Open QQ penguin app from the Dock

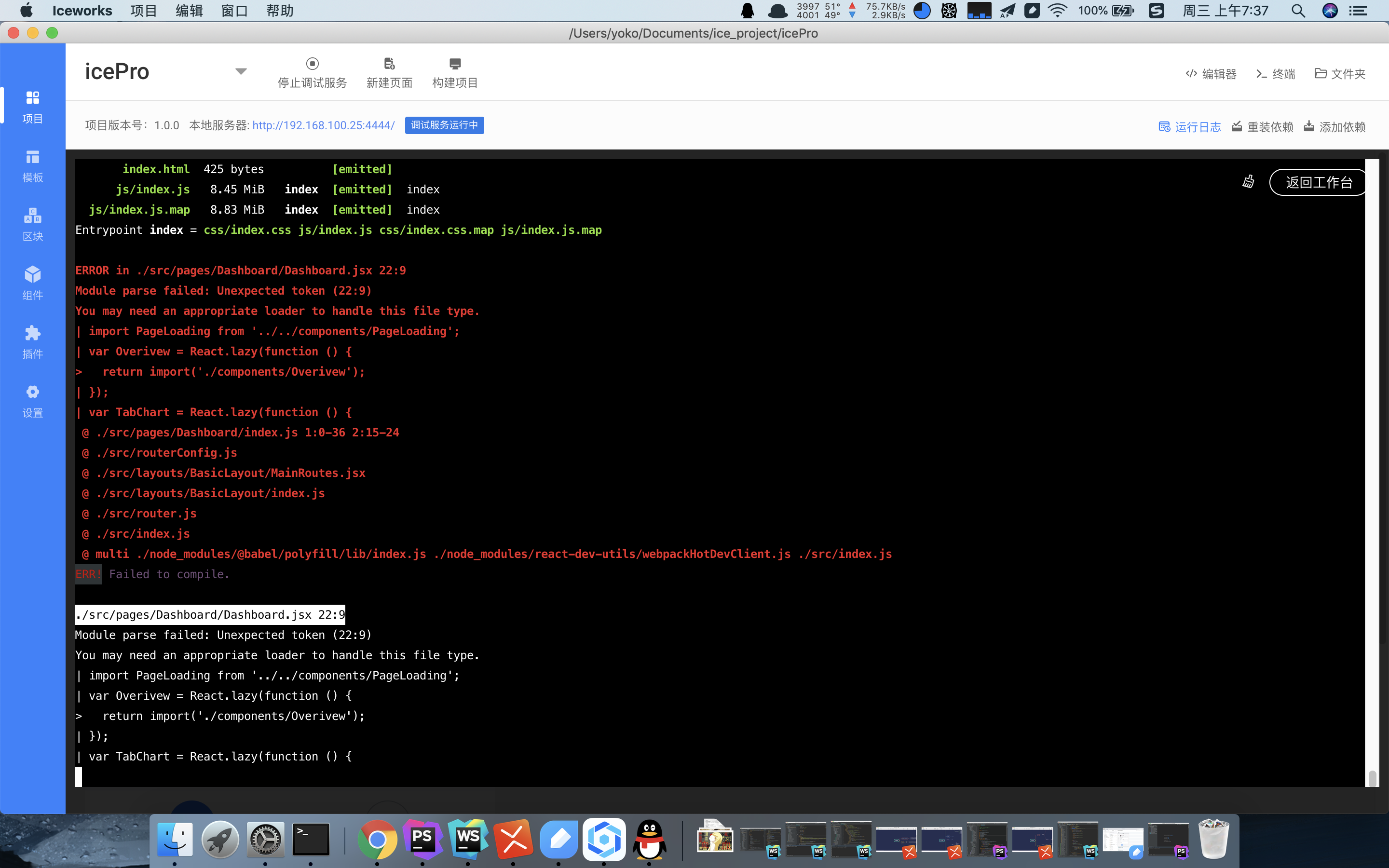[649, 840]
